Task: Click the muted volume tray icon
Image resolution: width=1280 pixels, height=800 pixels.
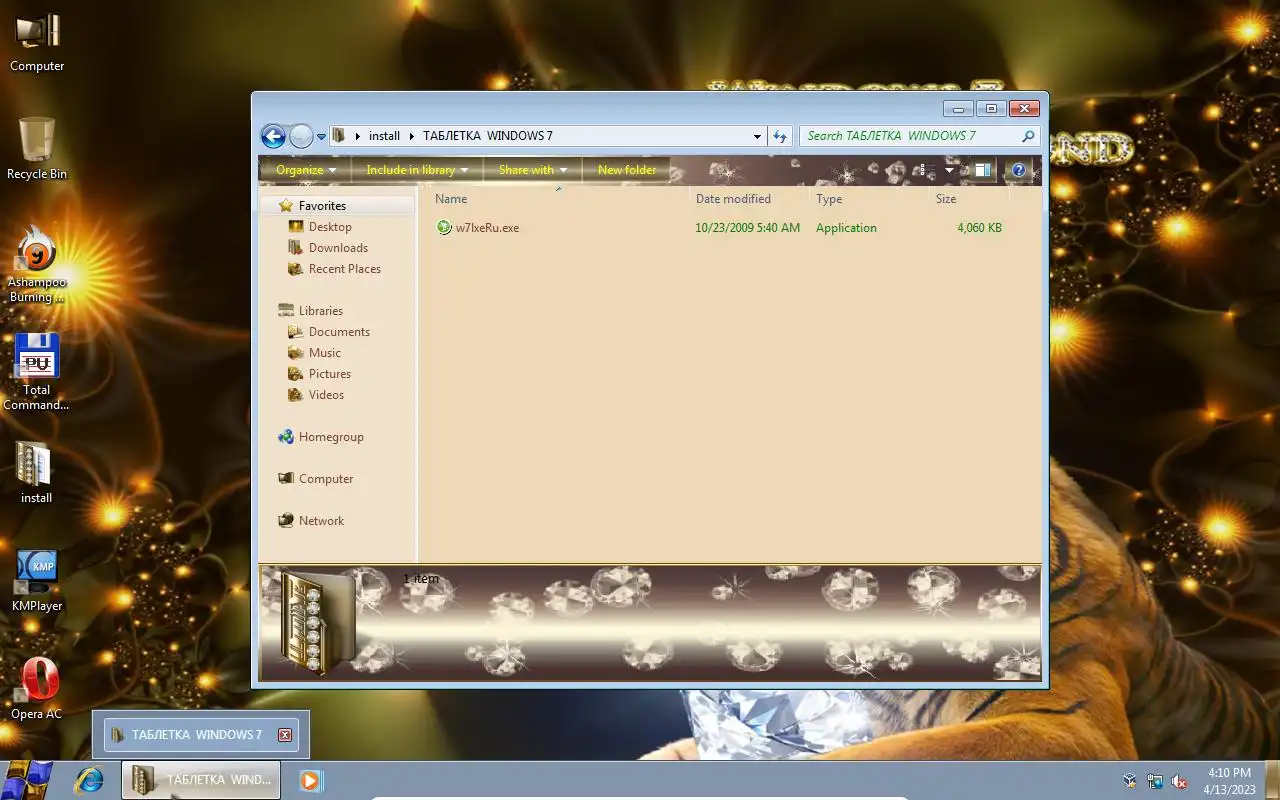Action: tap(1180, 781)
